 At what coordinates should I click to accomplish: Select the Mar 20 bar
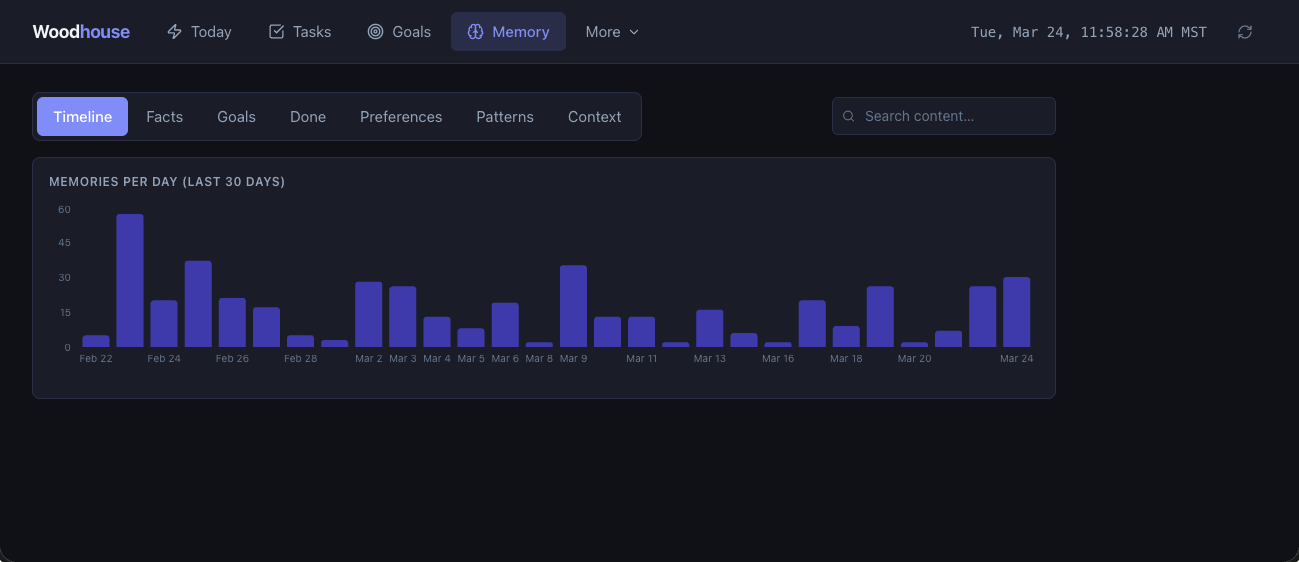pos(914,344)
